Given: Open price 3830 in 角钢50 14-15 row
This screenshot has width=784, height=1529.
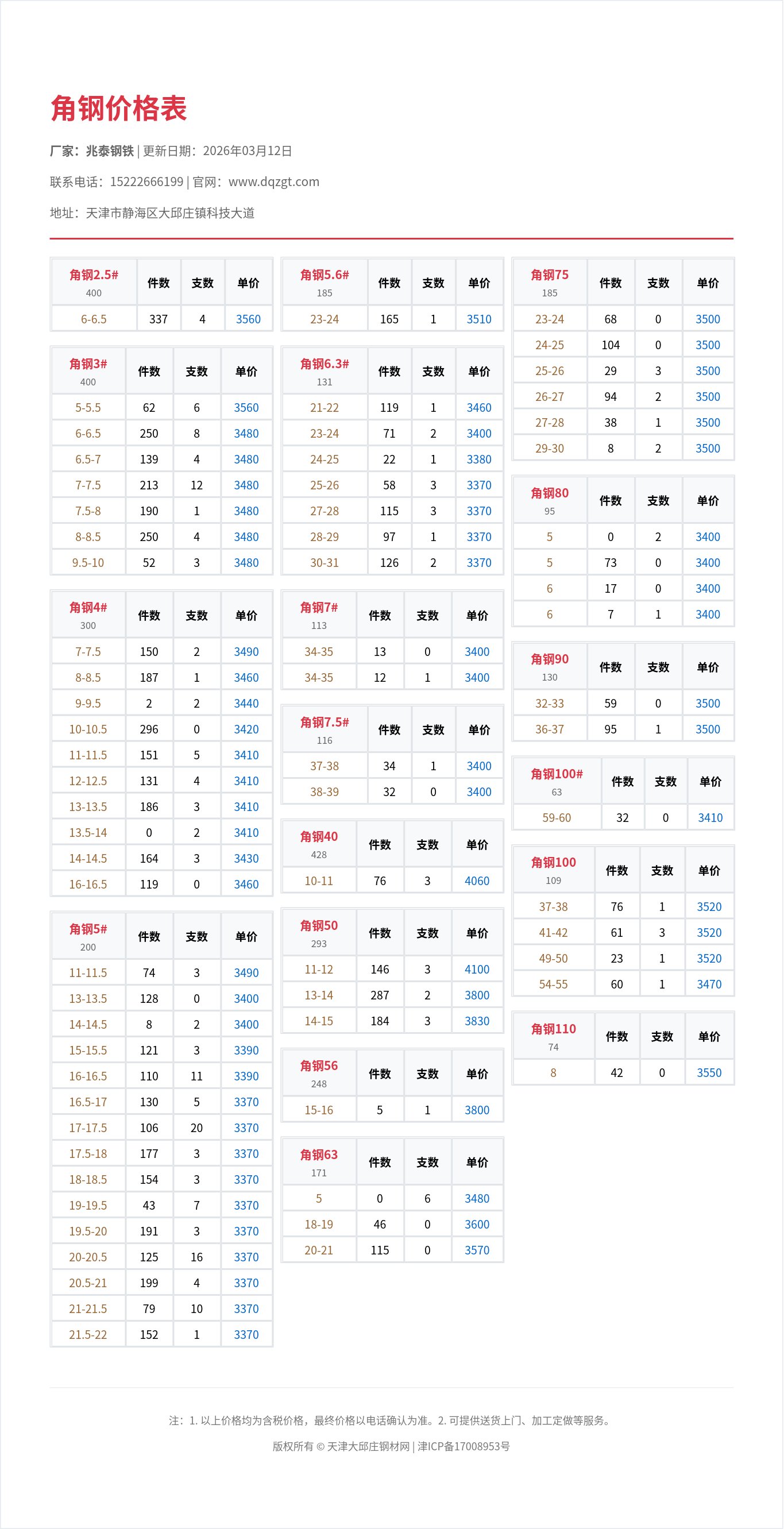Looking at the screenshot, I should tap(477, 1021).
